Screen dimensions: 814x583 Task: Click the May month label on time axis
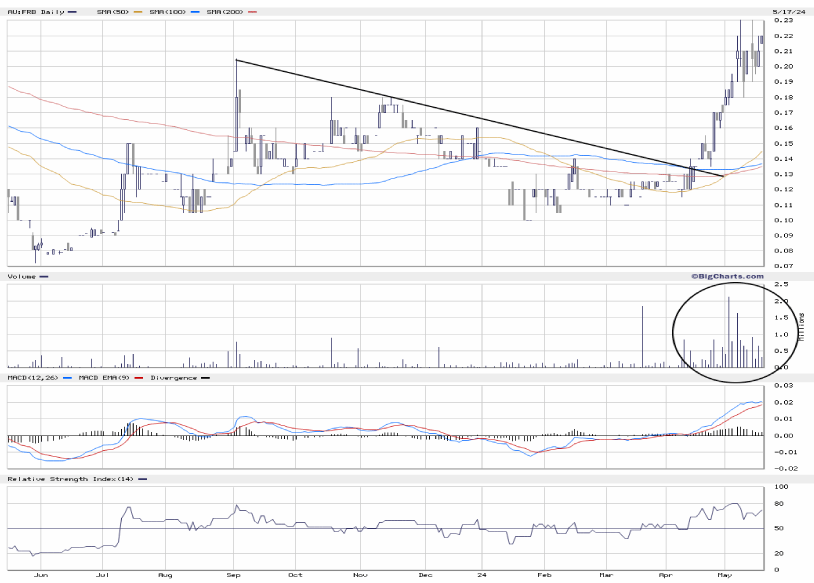(726, 575)
